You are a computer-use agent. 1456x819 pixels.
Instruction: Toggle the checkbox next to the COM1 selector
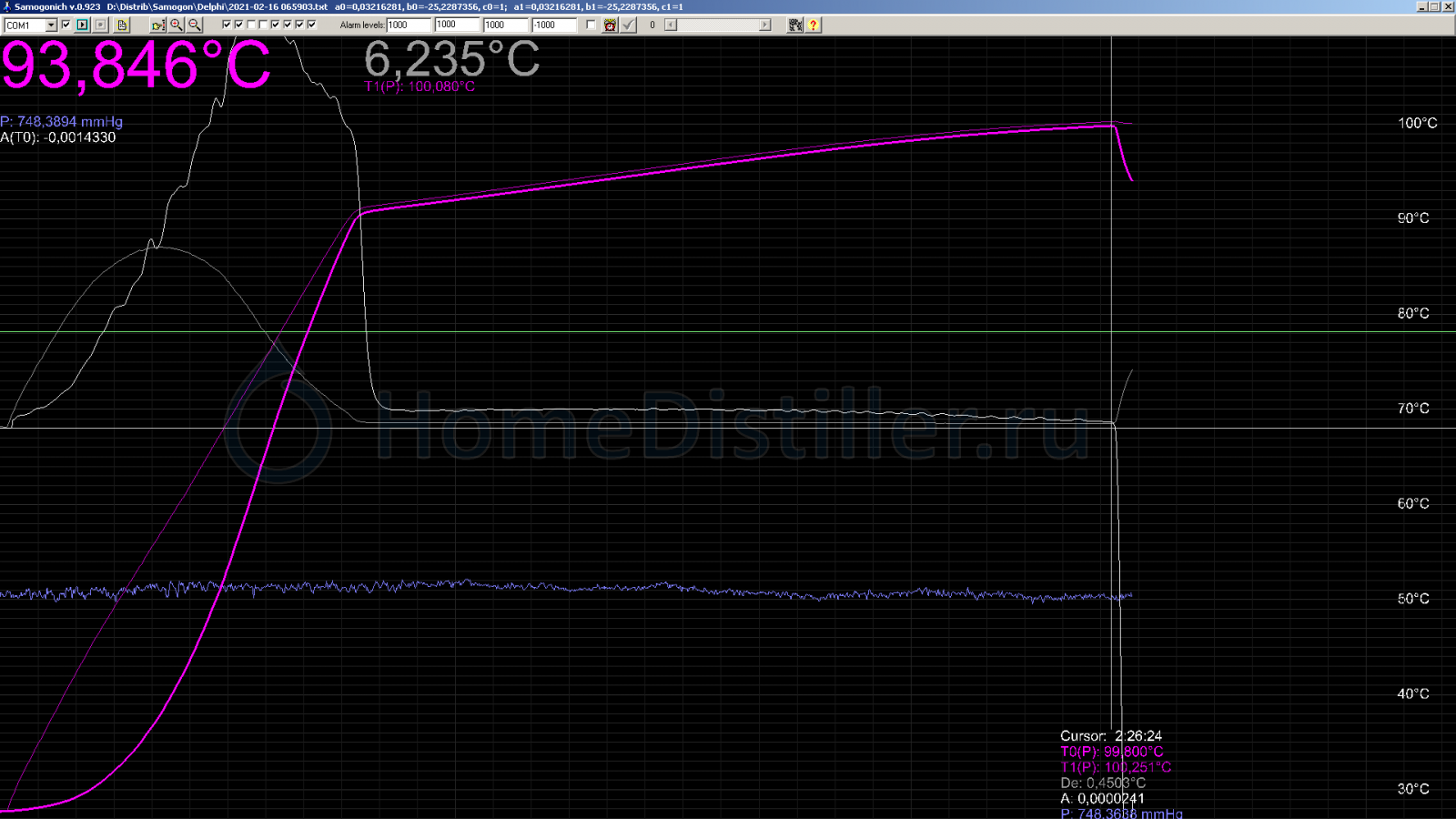(66, 25)
